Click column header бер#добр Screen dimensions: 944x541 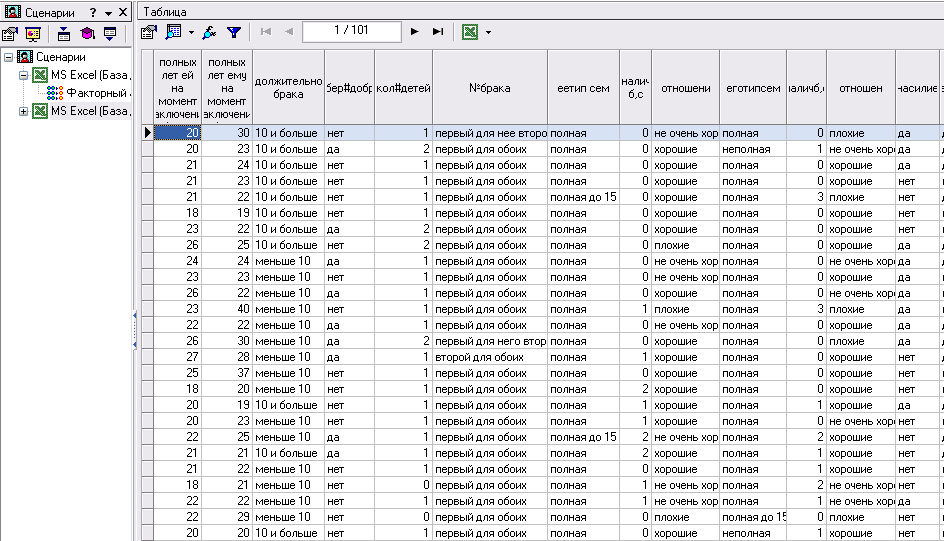(349, 88)
